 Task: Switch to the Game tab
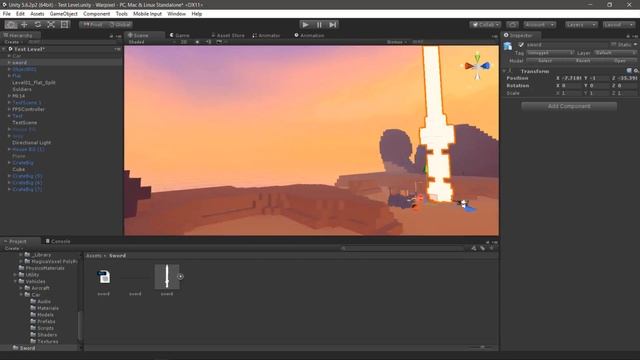pyautogui.click(x=180, y=36)
